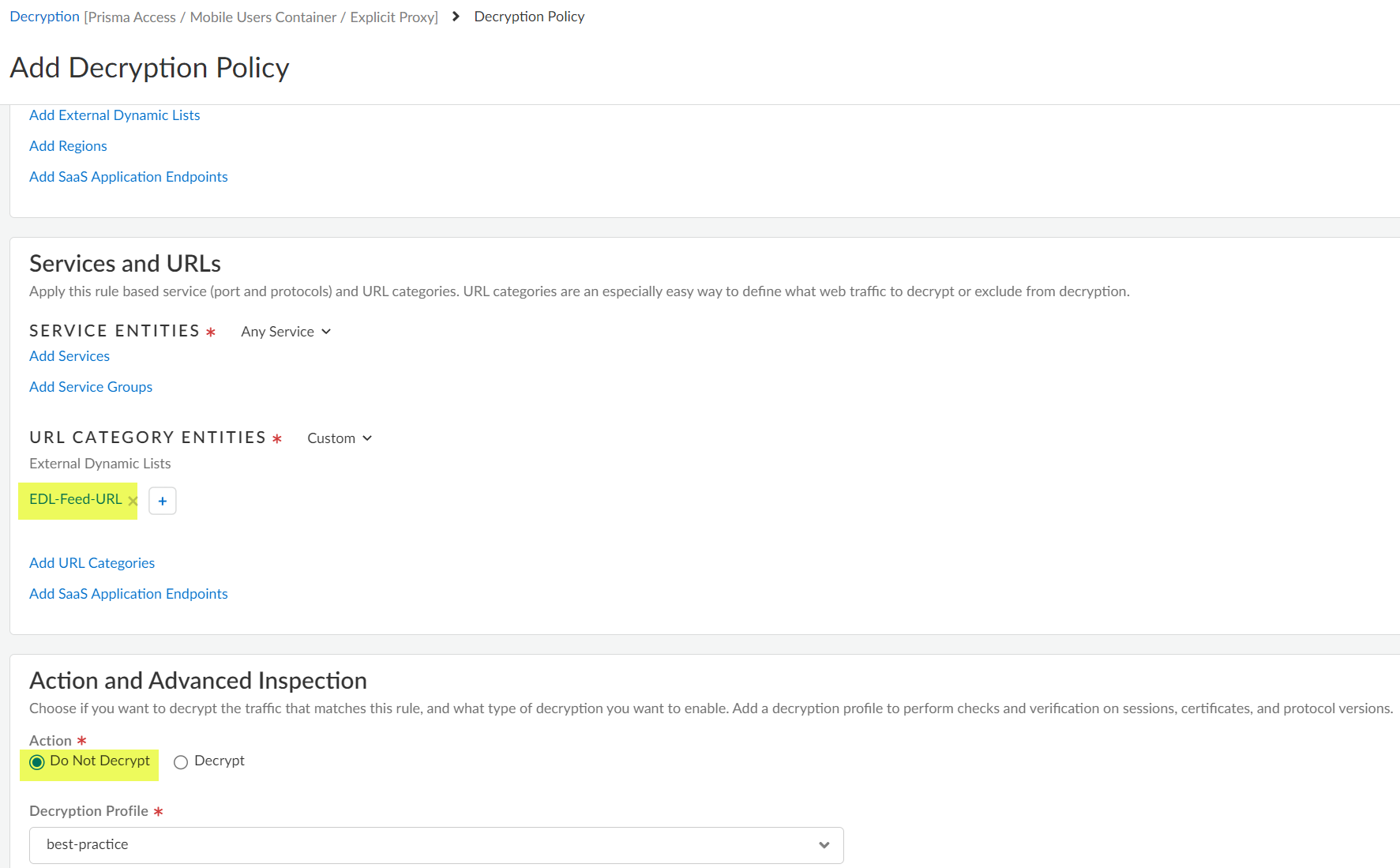Remove EDL-Feed-URL using its x icon
This screenshot has height=868, width=1400.
tap(133, 500)
